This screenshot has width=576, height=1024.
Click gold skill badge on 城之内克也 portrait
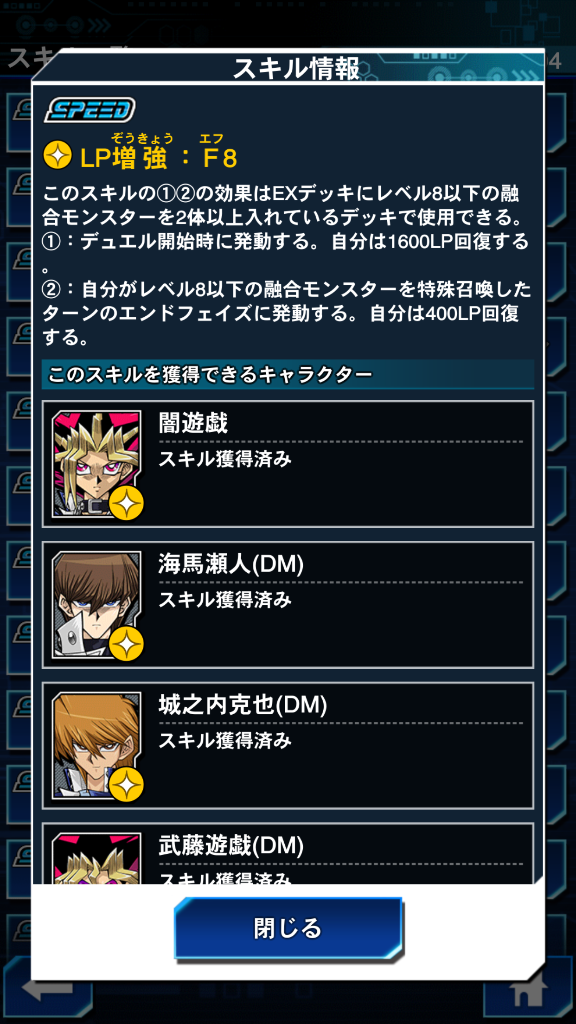coord(126,784)
